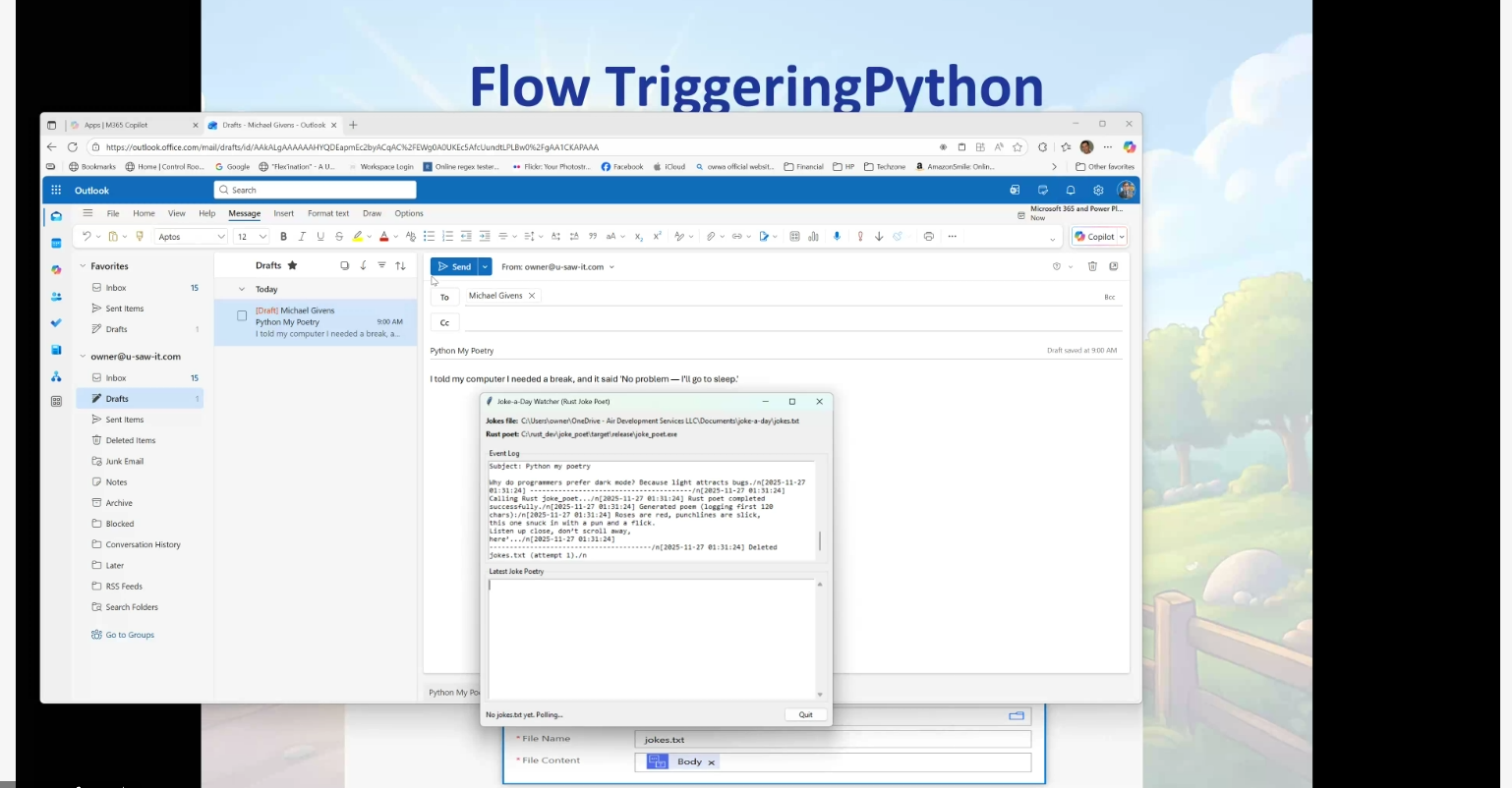
Task: Click the Outlook Search box
Action: pyautogui.click(x=315, y=190)
